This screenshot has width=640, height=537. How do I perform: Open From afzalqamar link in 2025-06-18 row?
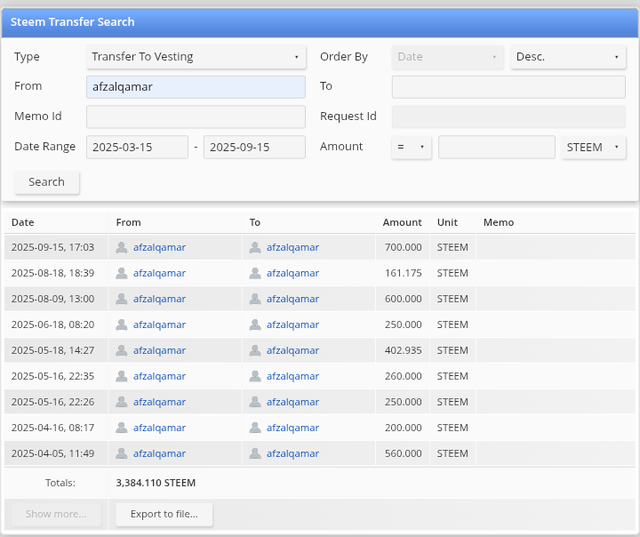tap(159, 324)
